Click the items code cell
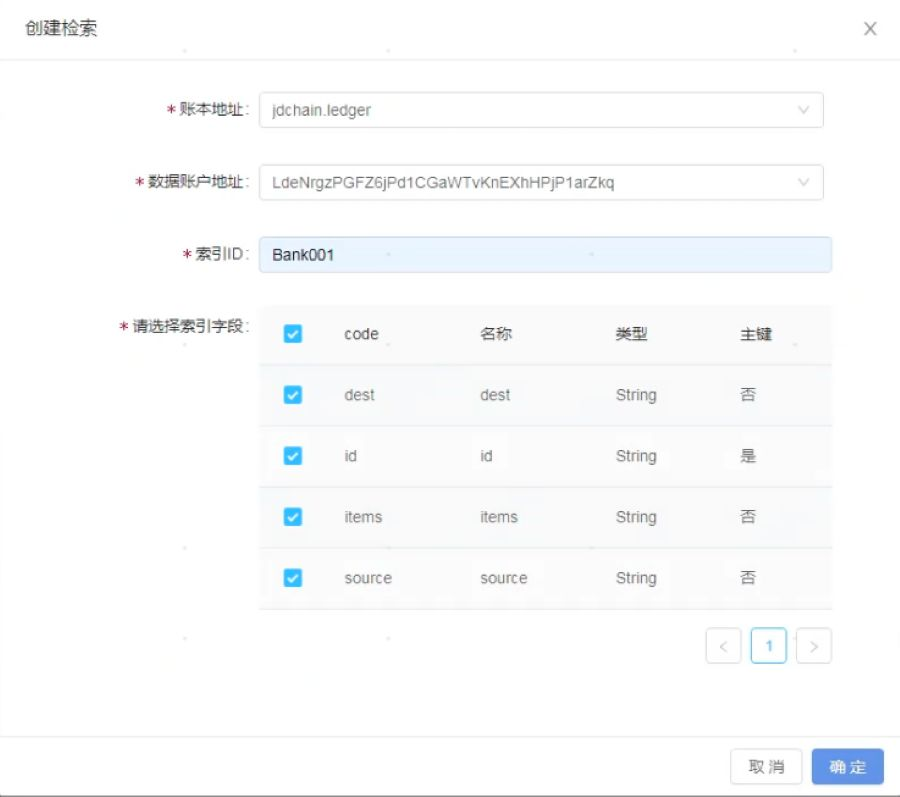Screen dimensions: 900x797 click(x=363, y=517)
